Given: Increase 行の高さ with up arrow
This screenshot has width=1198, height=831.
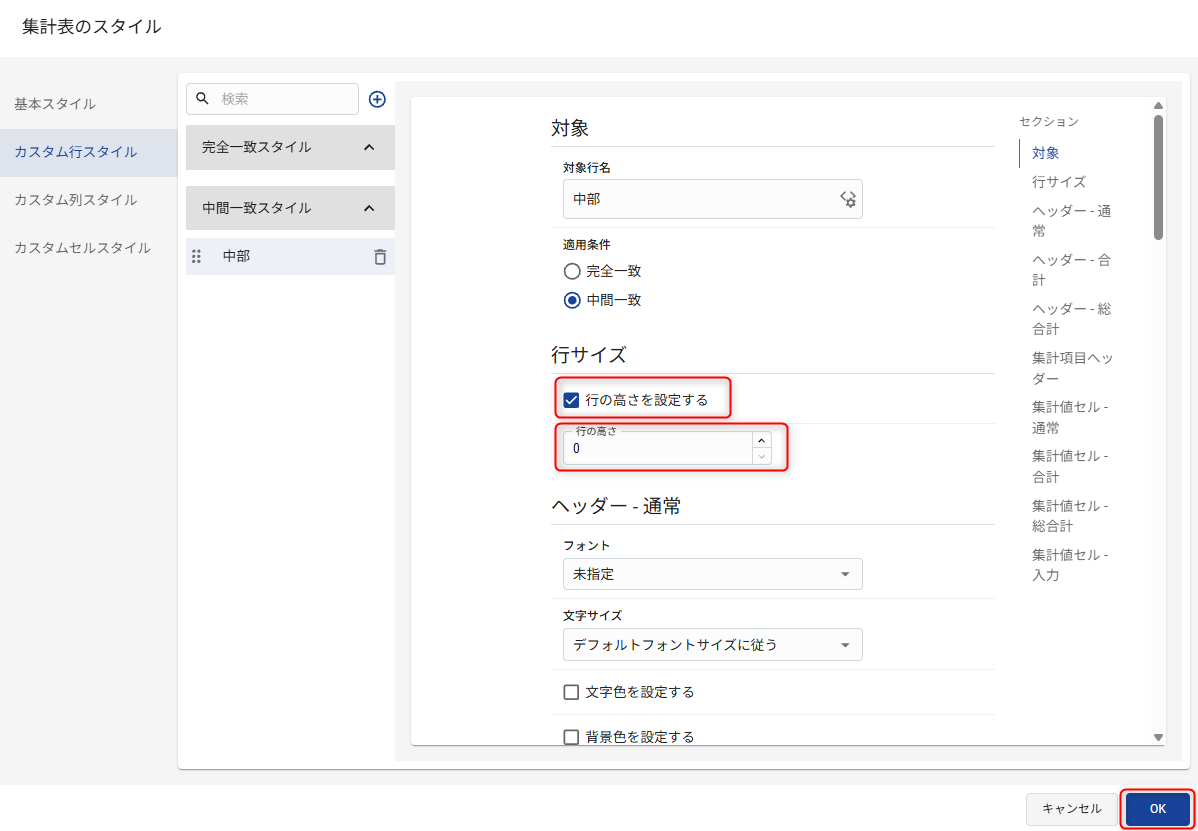Looking at the screenshot, I should tap(762, 440).
